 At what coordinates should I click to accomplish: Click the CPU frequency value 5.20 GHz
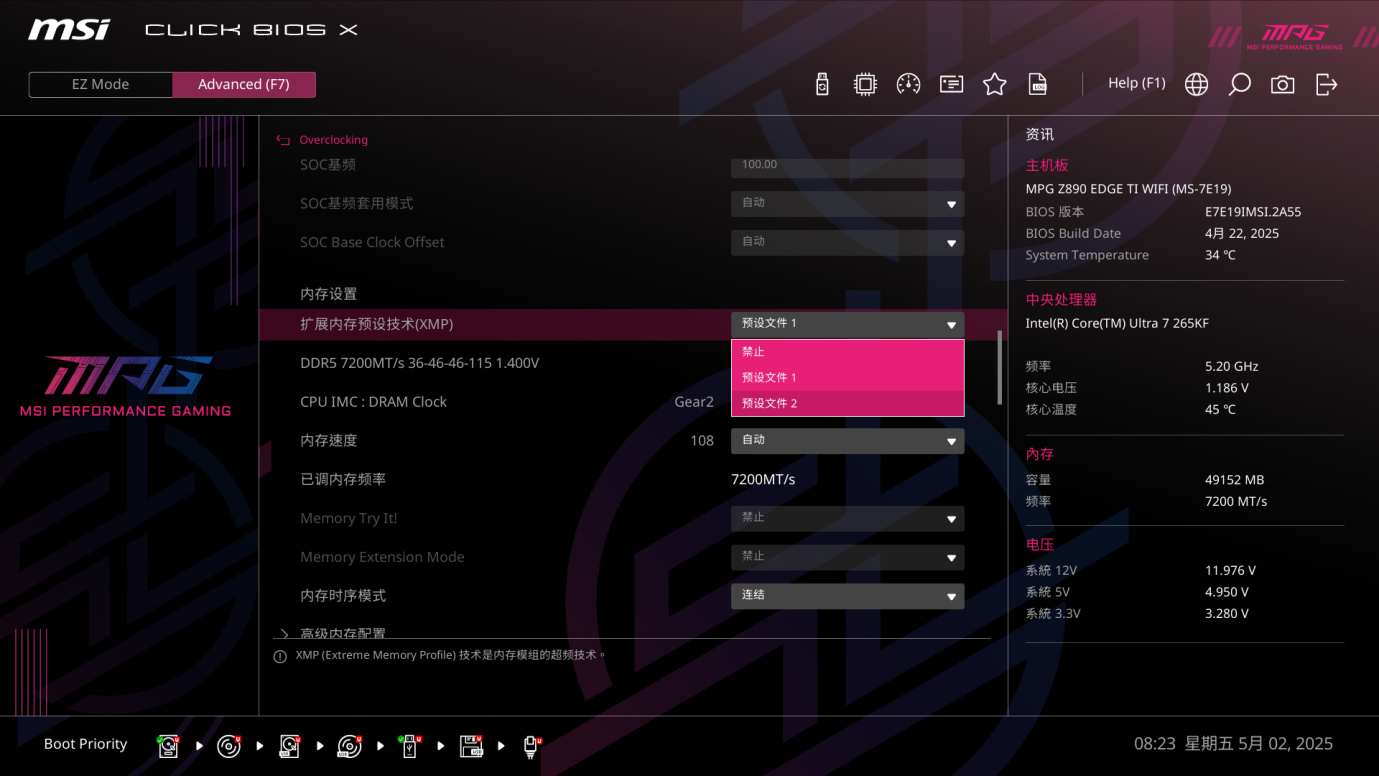tap(1231, 367)
